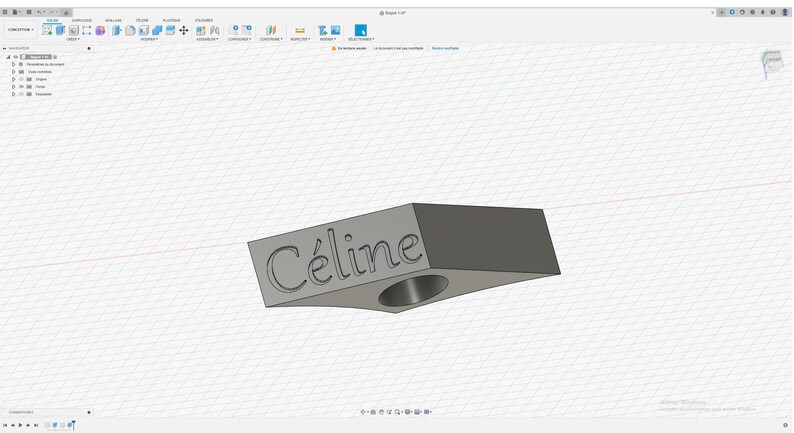The height and width of the screenshot is (433, 794).
Task: Open the data panel grid icon
Action: point(5,12)
